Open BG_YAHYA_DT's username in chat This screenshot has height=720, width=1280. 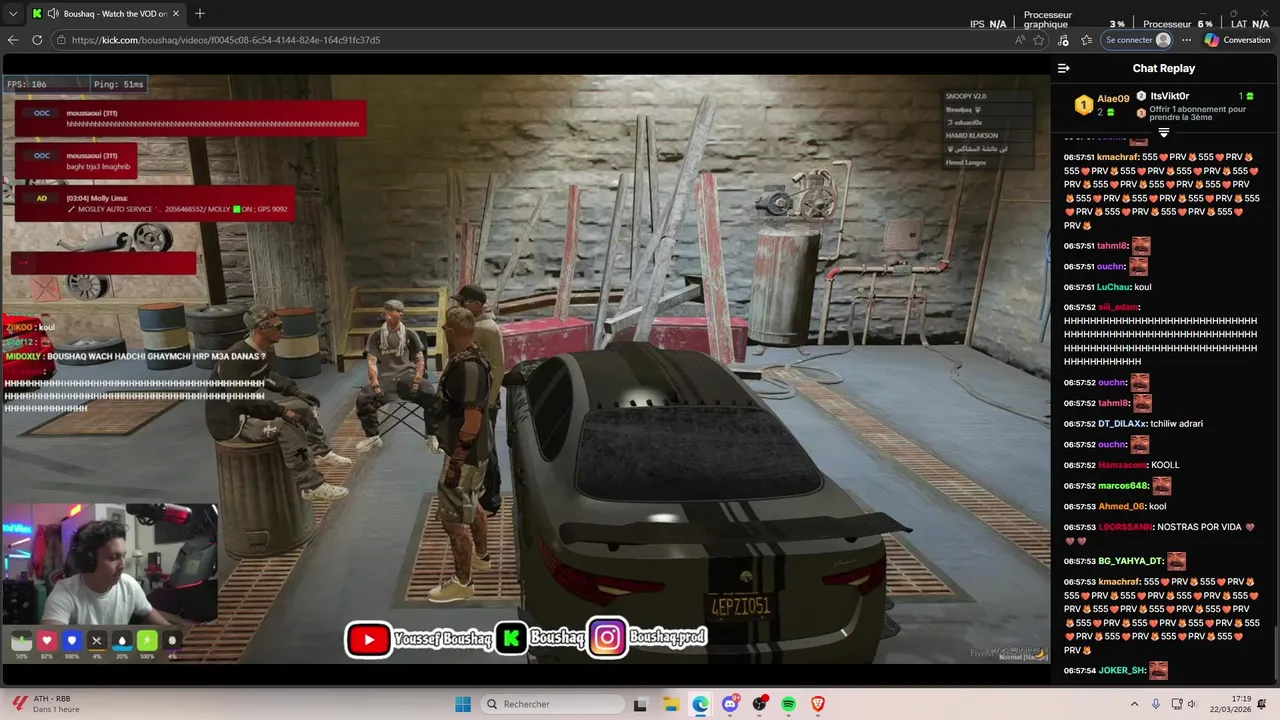1130,562
